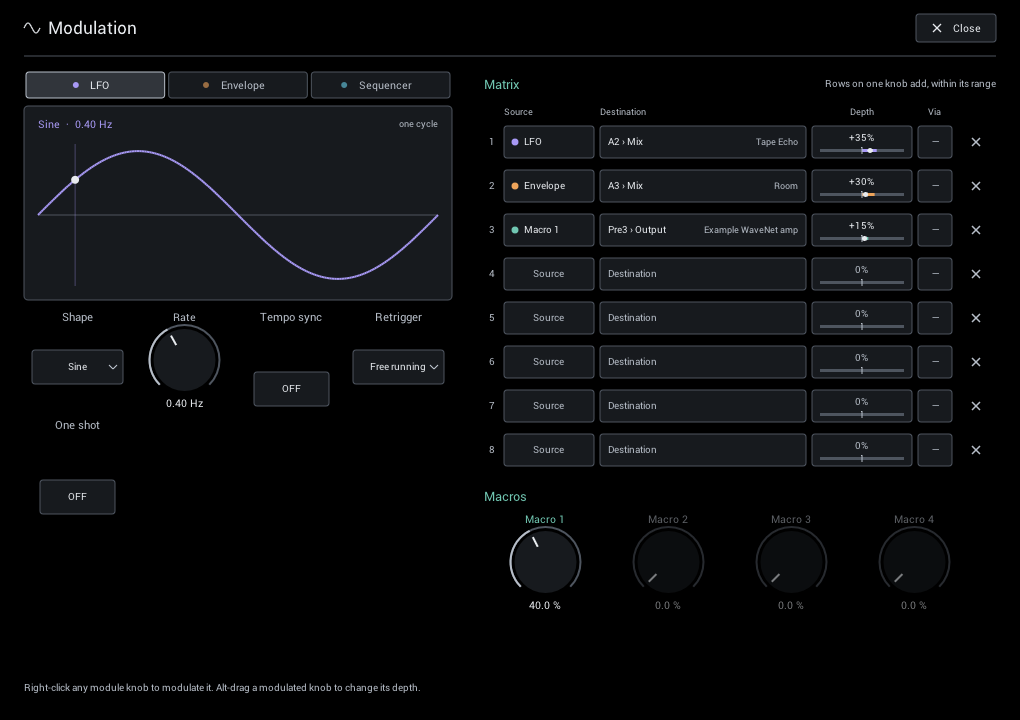Click row 4 Via button
Image resolution: width=1020 pixels, height=720 pixels.
tap(935, 274)
